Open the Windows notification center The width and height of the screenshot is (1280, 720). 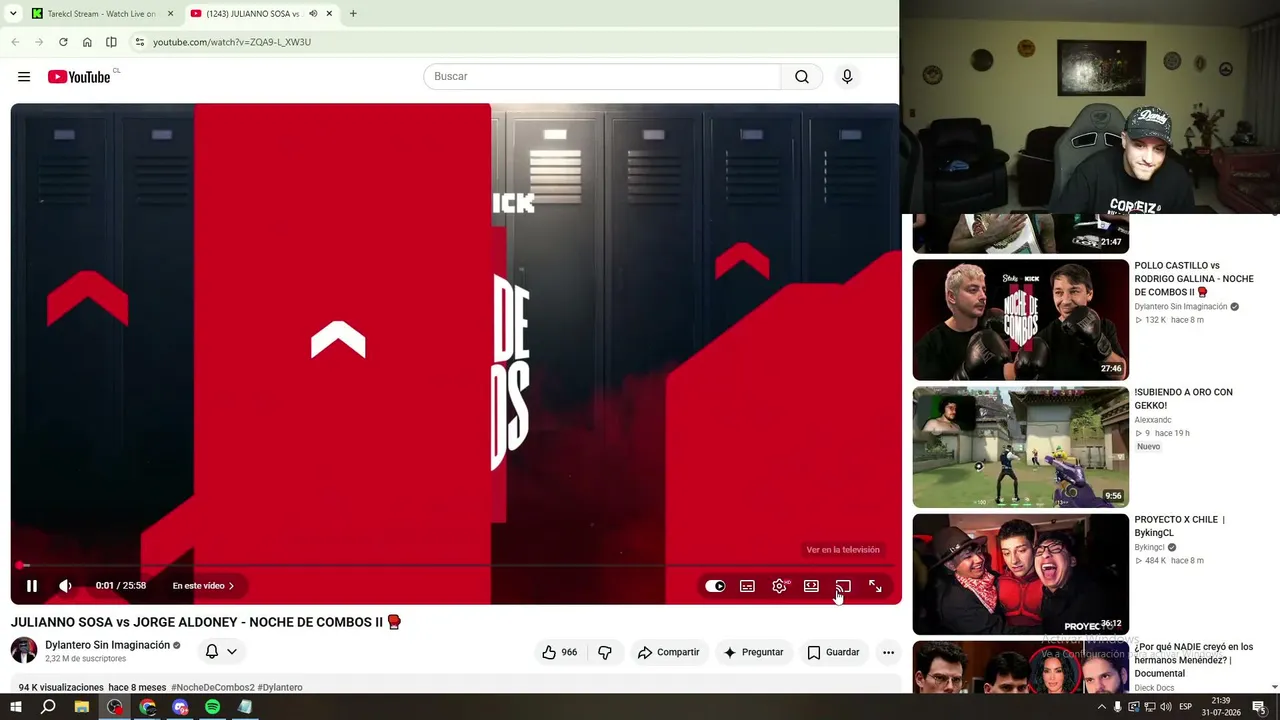point(1259,707)
